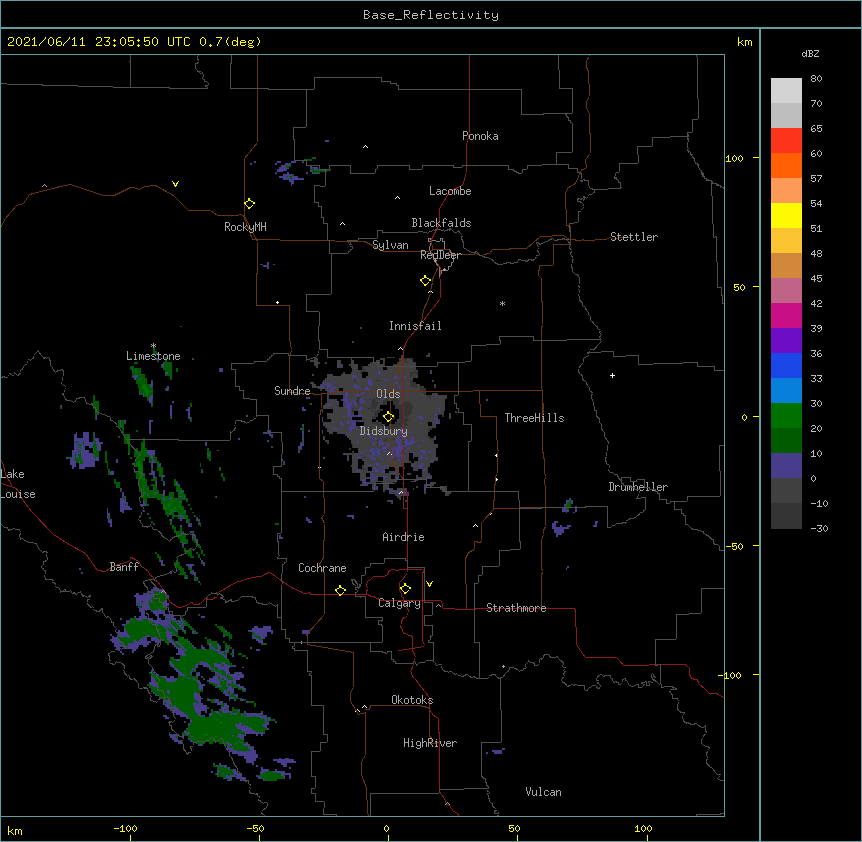Click the RockyMH town label
862x842 pixels.
245,227
